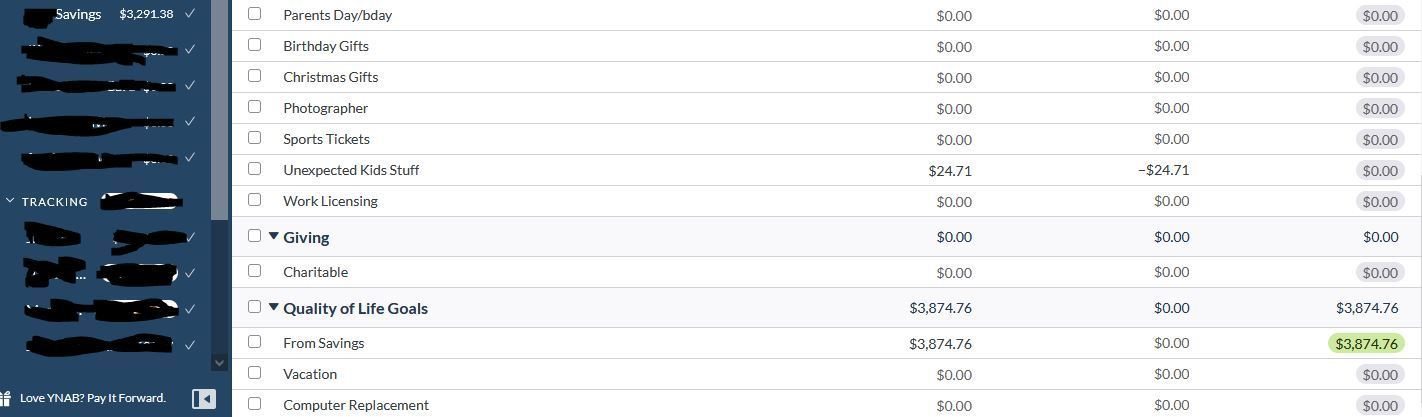This screenshot has width=1422, height=417.
Task: Open Love YNAB? Pay It Forward link
Action: coord(93,398)
